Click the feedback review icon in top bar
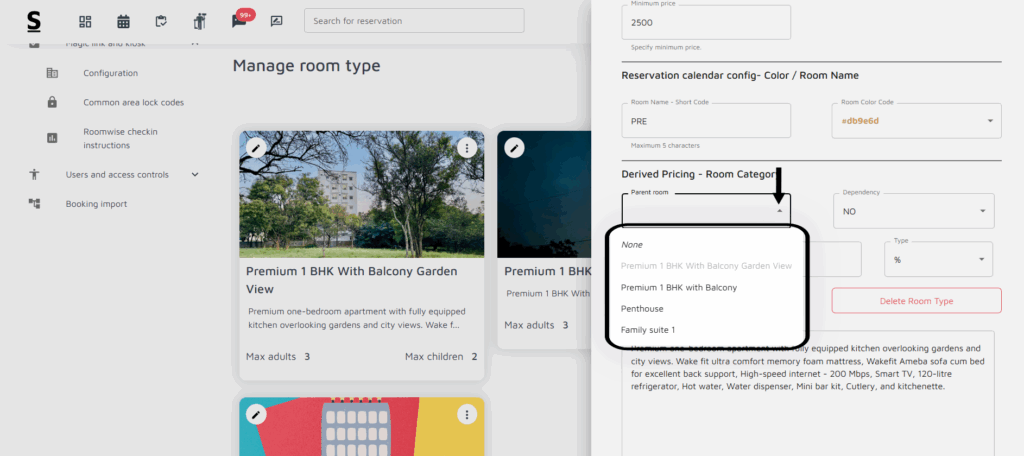Image resolution: width=1024 pixels, height=456 pixels. [x=276, y=21]
